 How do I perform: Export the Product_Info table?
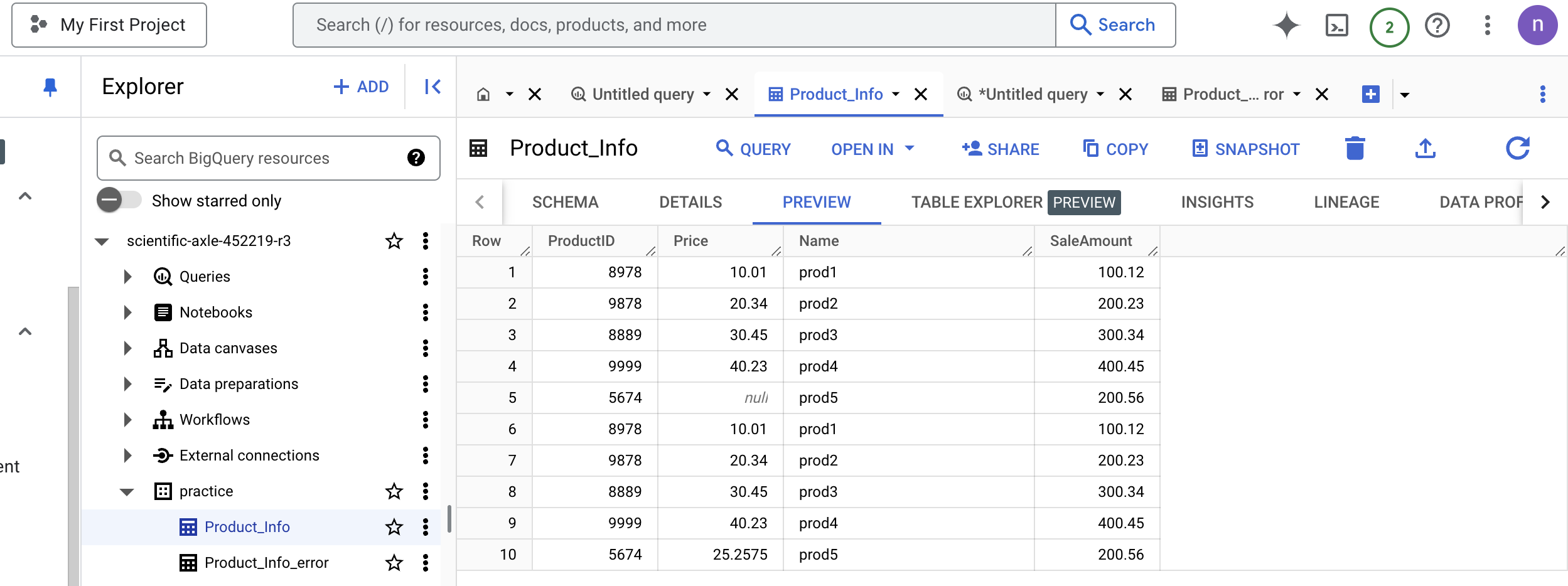(x=1426, y=148)
